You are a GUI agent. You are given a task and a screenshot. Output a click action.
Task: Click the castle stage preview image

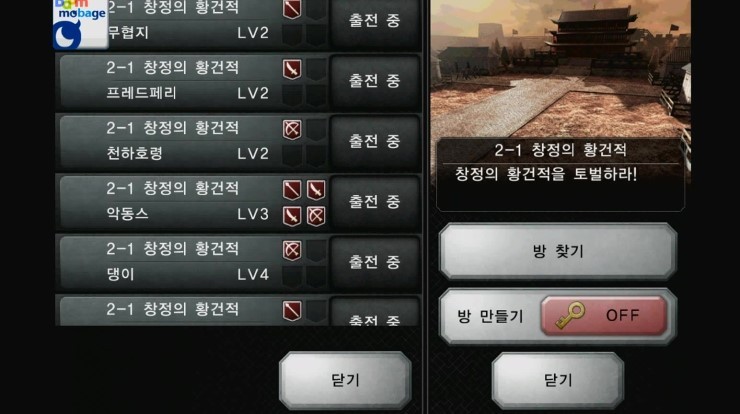[561, 68]
